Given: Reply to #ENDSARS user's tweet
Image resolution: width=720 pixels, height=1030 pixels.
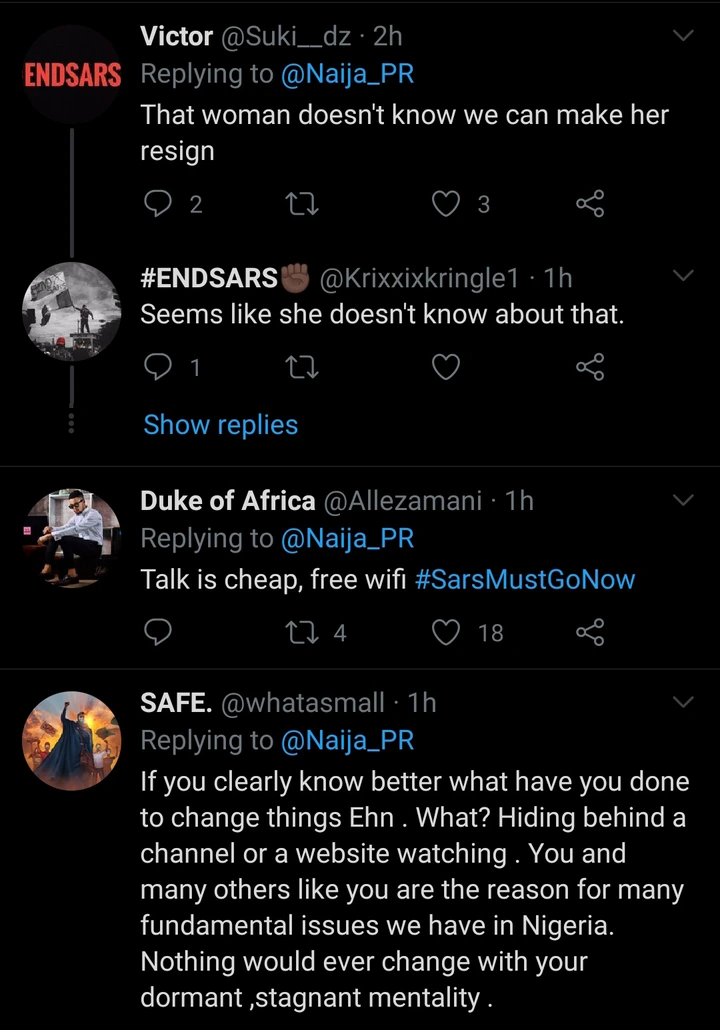Looking at the screenshot, I should [x=158, y=368].
